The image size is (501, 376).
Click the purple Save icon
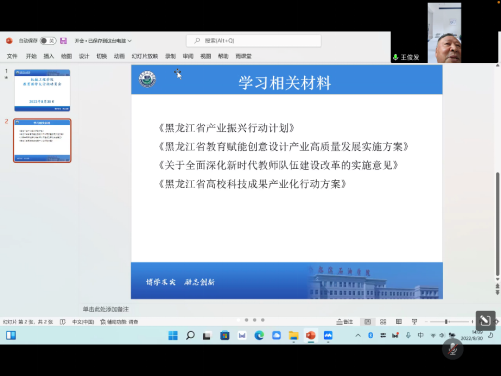(63, 41)
